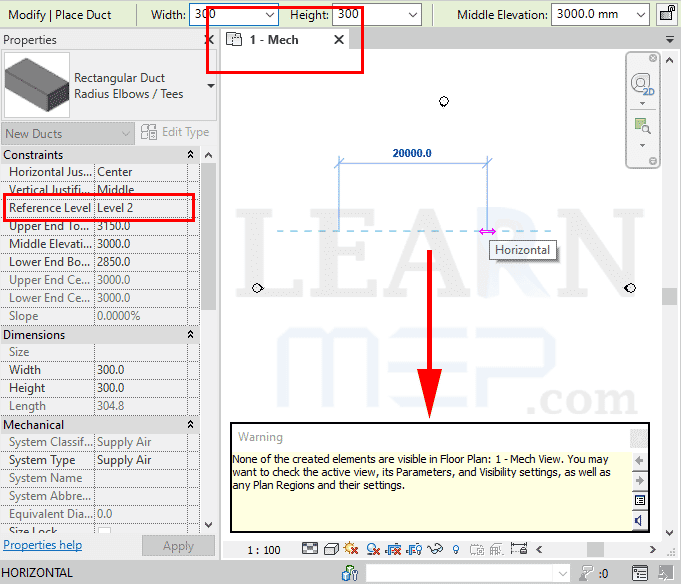Click the Height value 300.0 in Dimensions

141,388
